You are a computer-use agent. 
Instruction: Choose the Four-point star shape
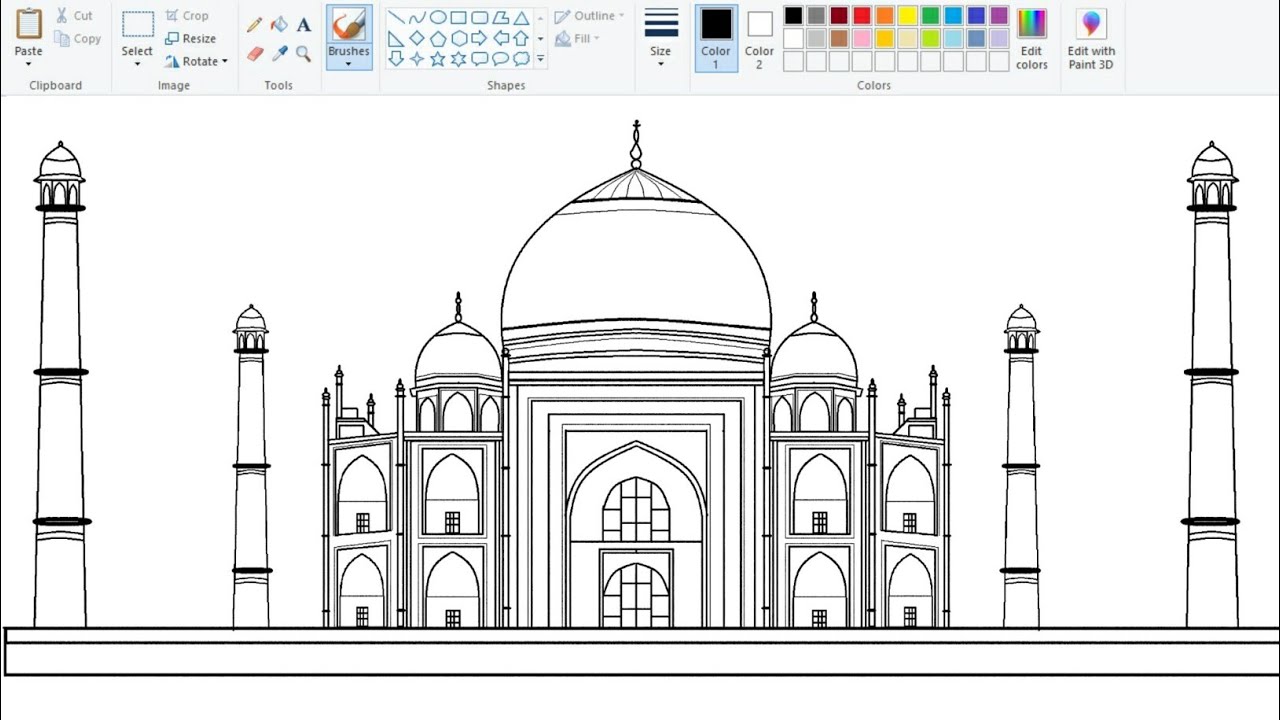[417, 59]
